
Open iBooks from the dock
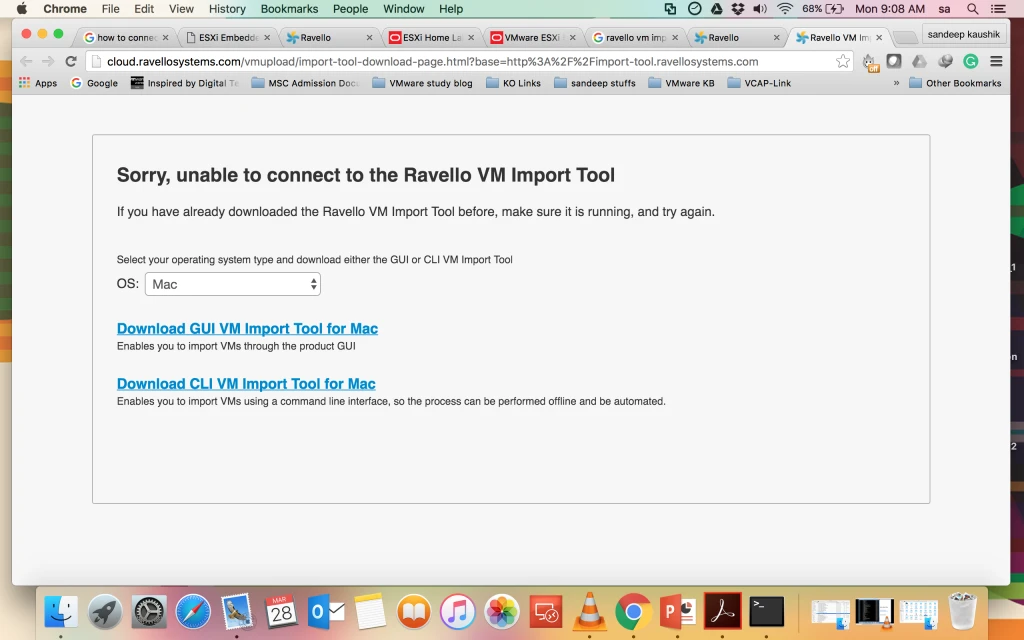[x=413, y=612]
